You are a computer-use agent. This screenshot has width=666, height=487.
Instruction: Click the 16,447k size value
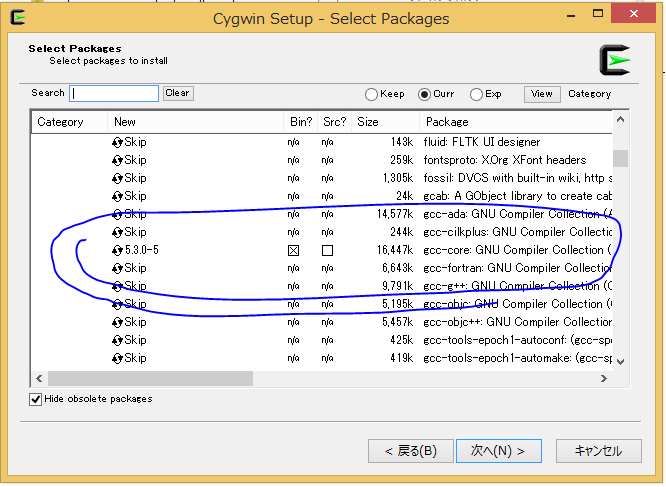pyautogui.click(x=395, y=251)
